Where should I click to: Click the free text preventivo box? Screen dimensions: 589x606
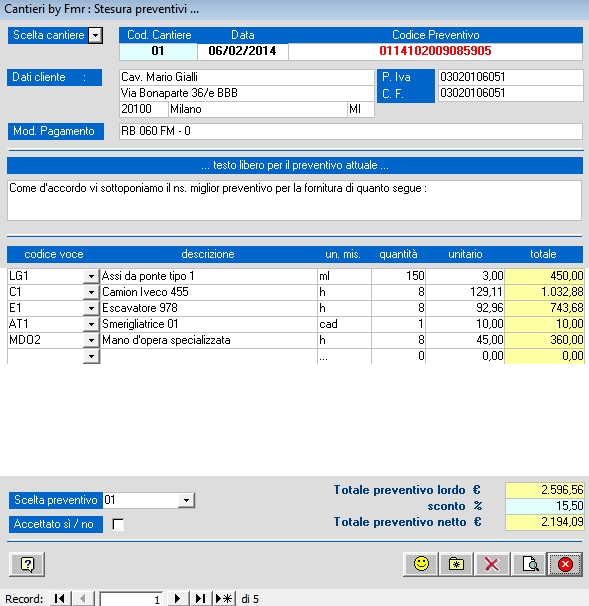pos(294,200)
